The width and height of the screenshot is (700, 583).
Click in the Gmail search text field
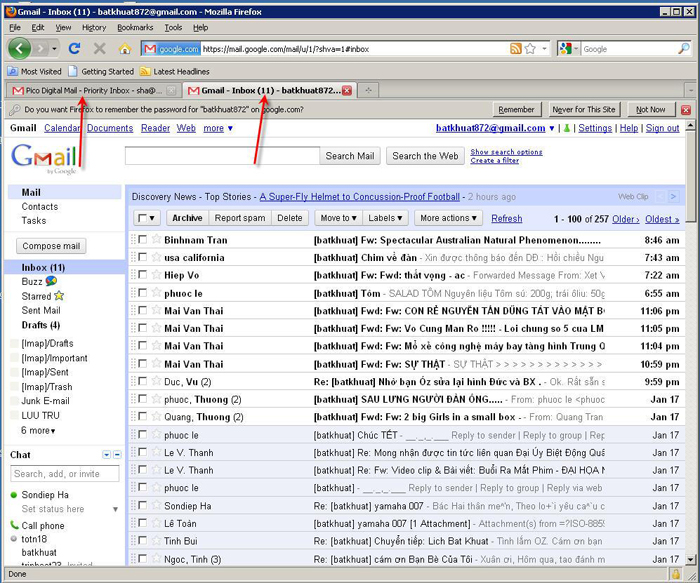pyautogui.click(x=222, y=156)
